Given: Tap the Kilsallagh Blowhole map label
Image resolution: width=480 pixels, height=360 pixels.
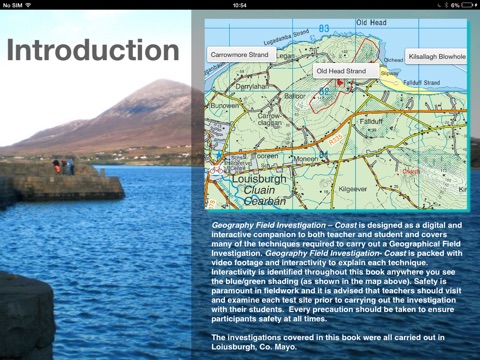Looking at the screenshot, I should (x=436, y=57).
